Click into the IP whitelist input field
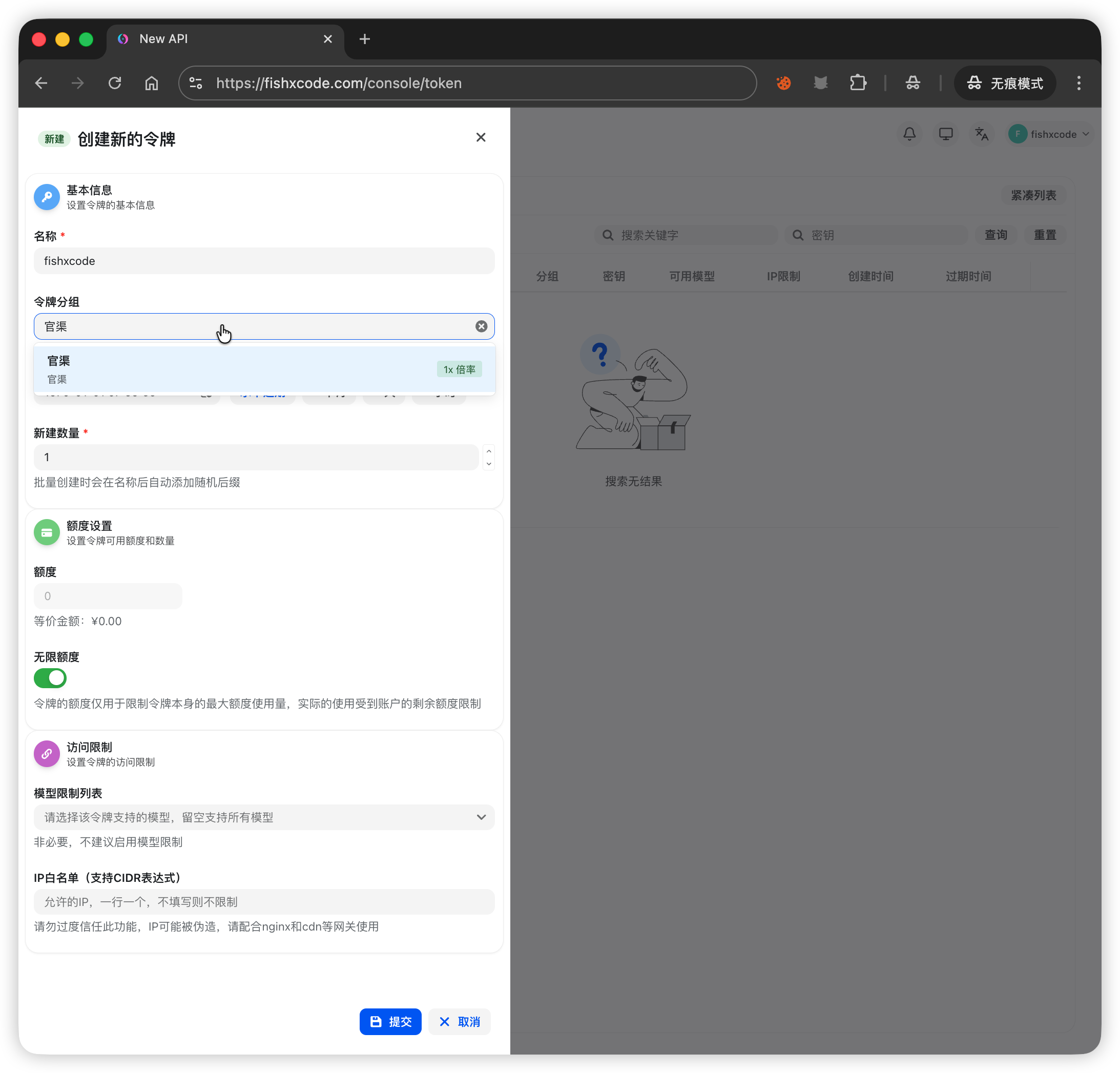 tap(264, 901)
